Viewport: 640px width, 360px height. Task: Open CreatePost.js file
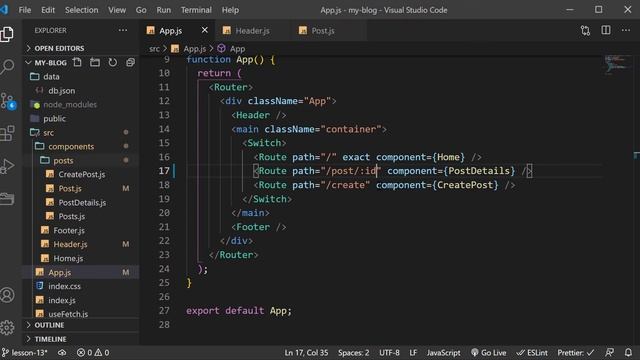point(82,174)
